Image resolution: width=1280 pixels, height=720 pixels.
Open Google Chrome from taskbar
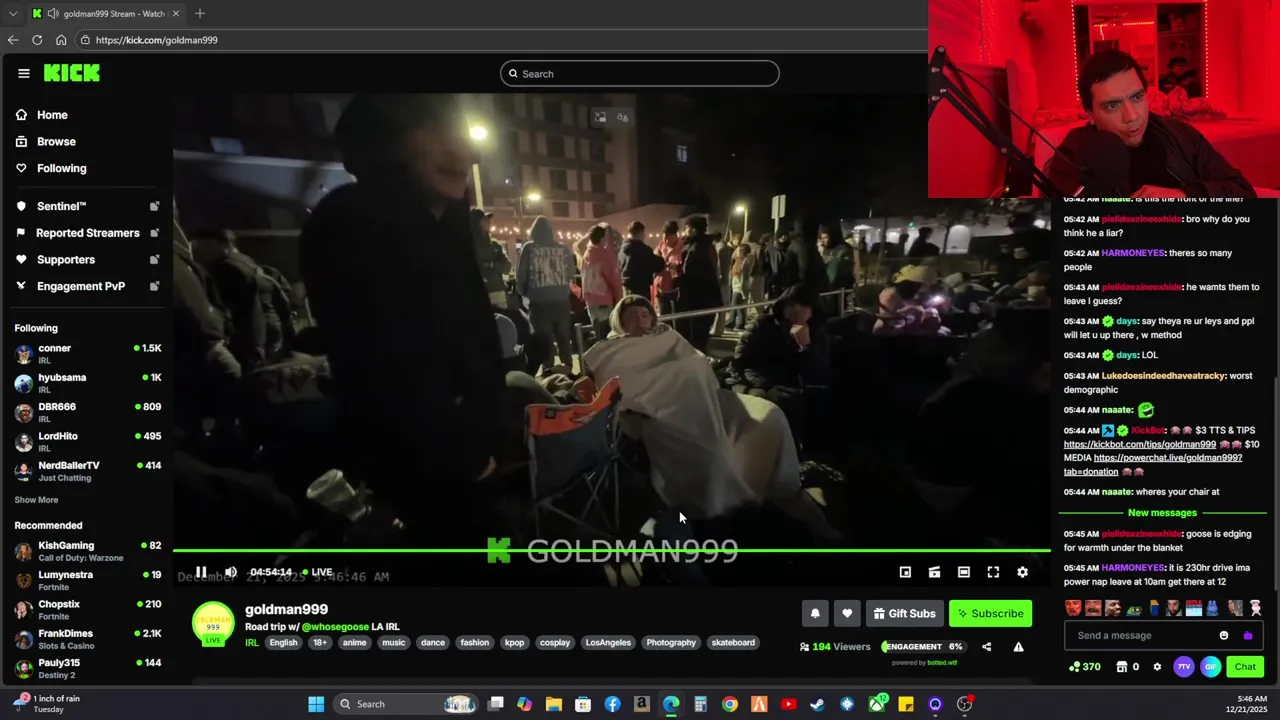click(730, 704)
